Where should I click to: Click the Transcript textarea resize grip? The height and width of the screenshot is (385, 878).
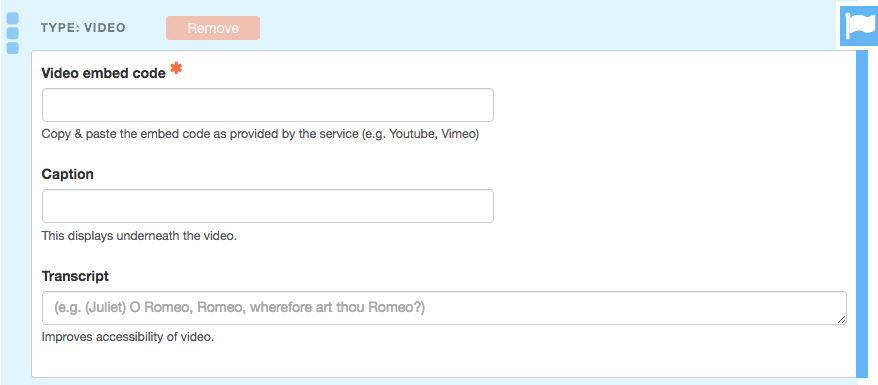[841, 319]
